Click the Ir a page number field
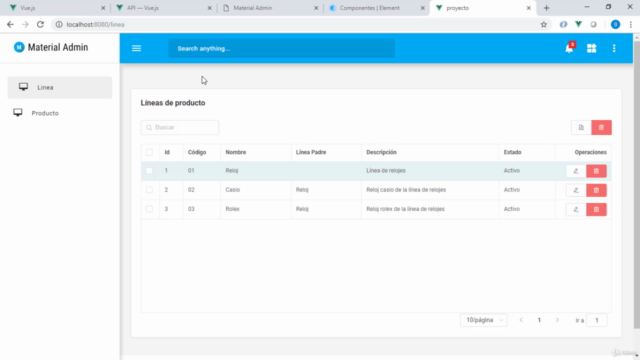 pyautogui.click(x=597, y=320)
